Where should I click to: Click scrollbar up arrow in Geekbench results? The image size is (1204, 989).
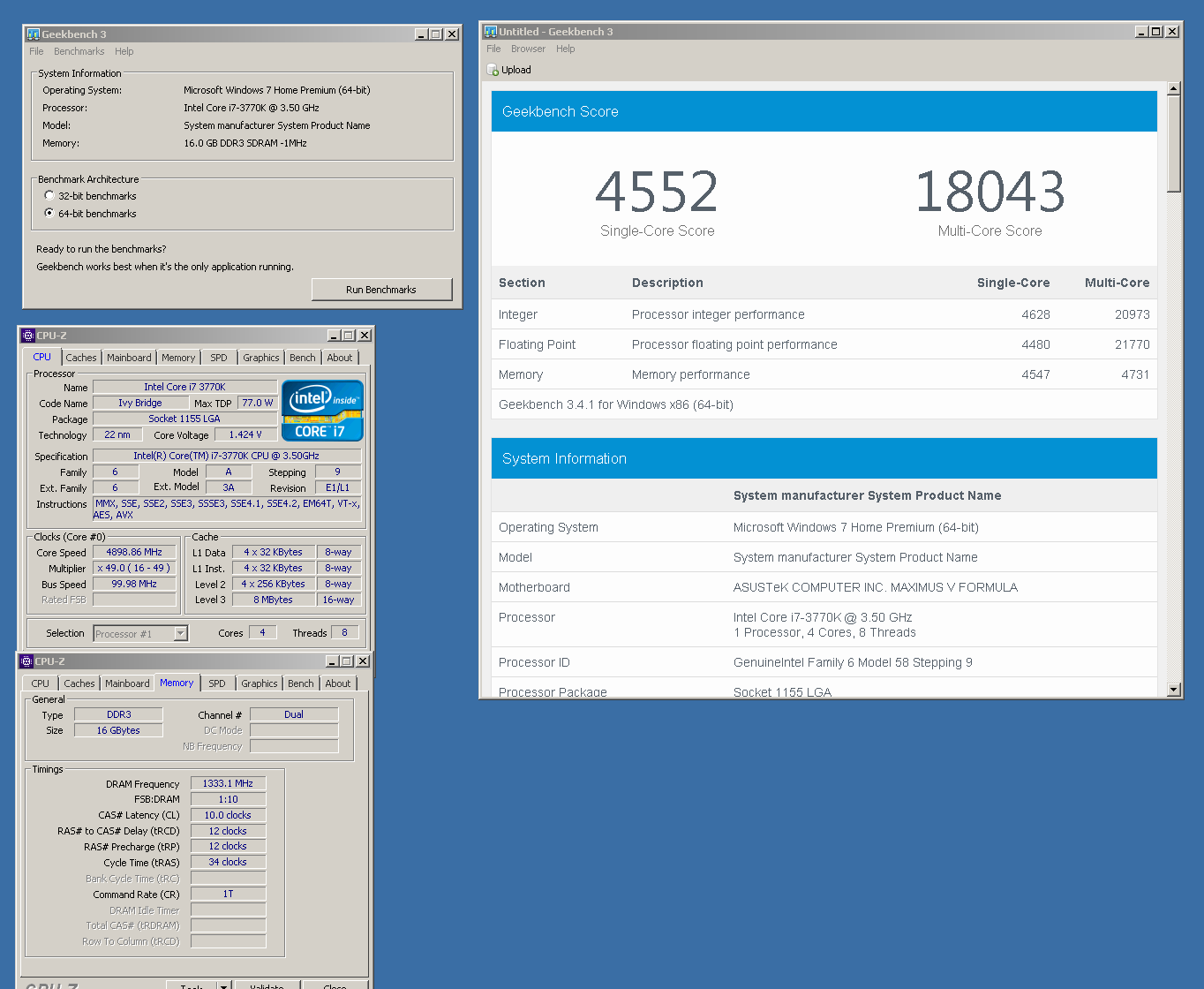[x=1173, y=88]
